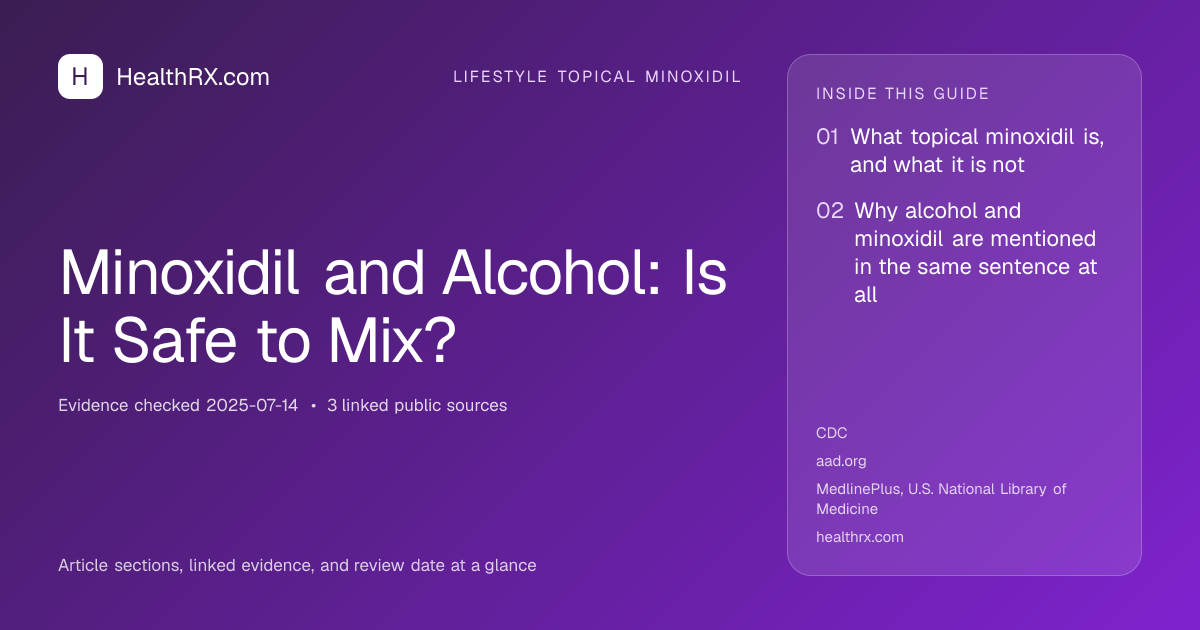The width and height of the screenshot is (1200, 630).
Task: Click 'Evidence checked 2025-07-14' date text
Action: tap(178, 406)
